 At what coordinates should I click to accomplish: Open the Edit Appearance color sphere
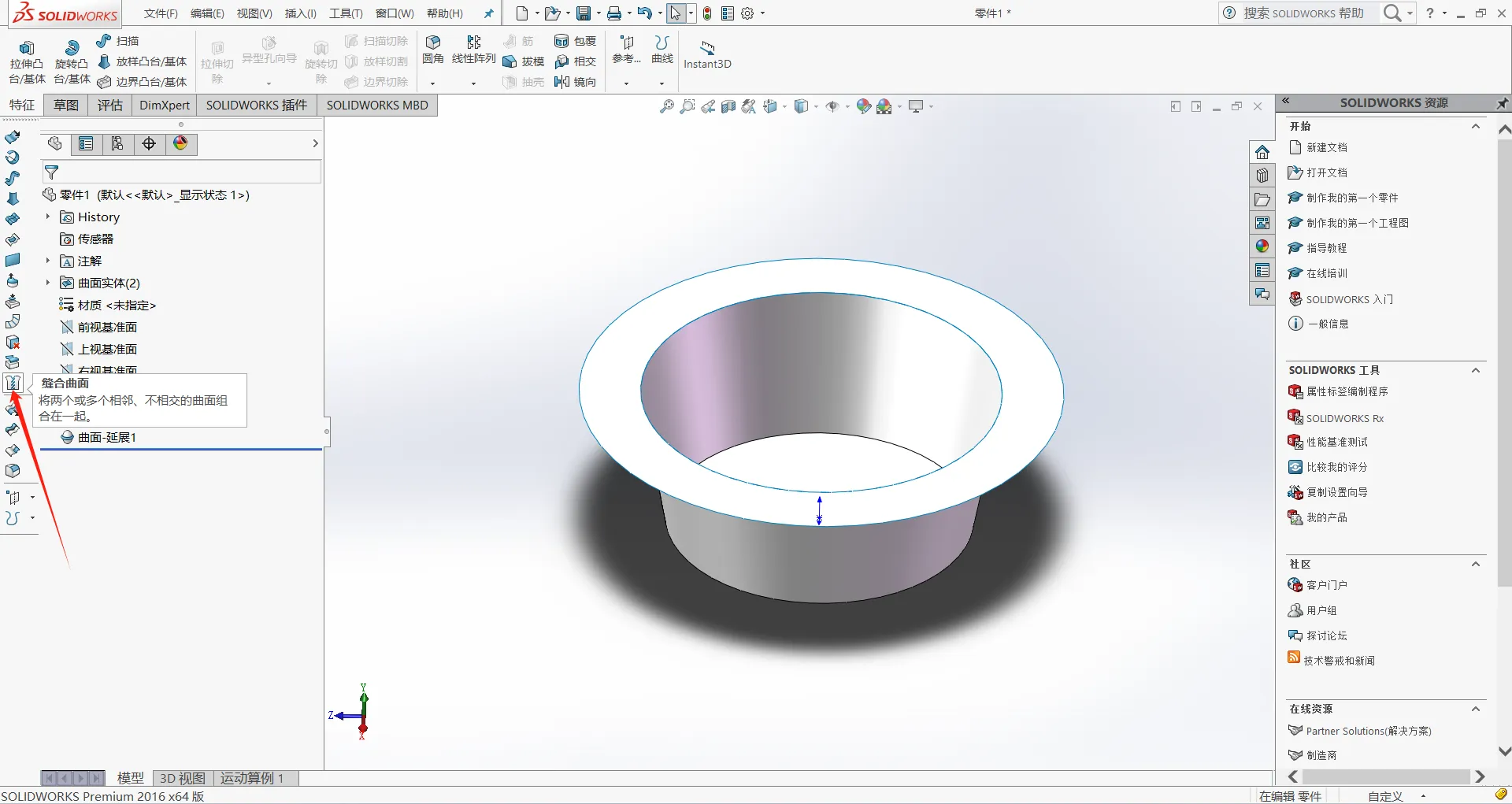[x=864, y=106]
